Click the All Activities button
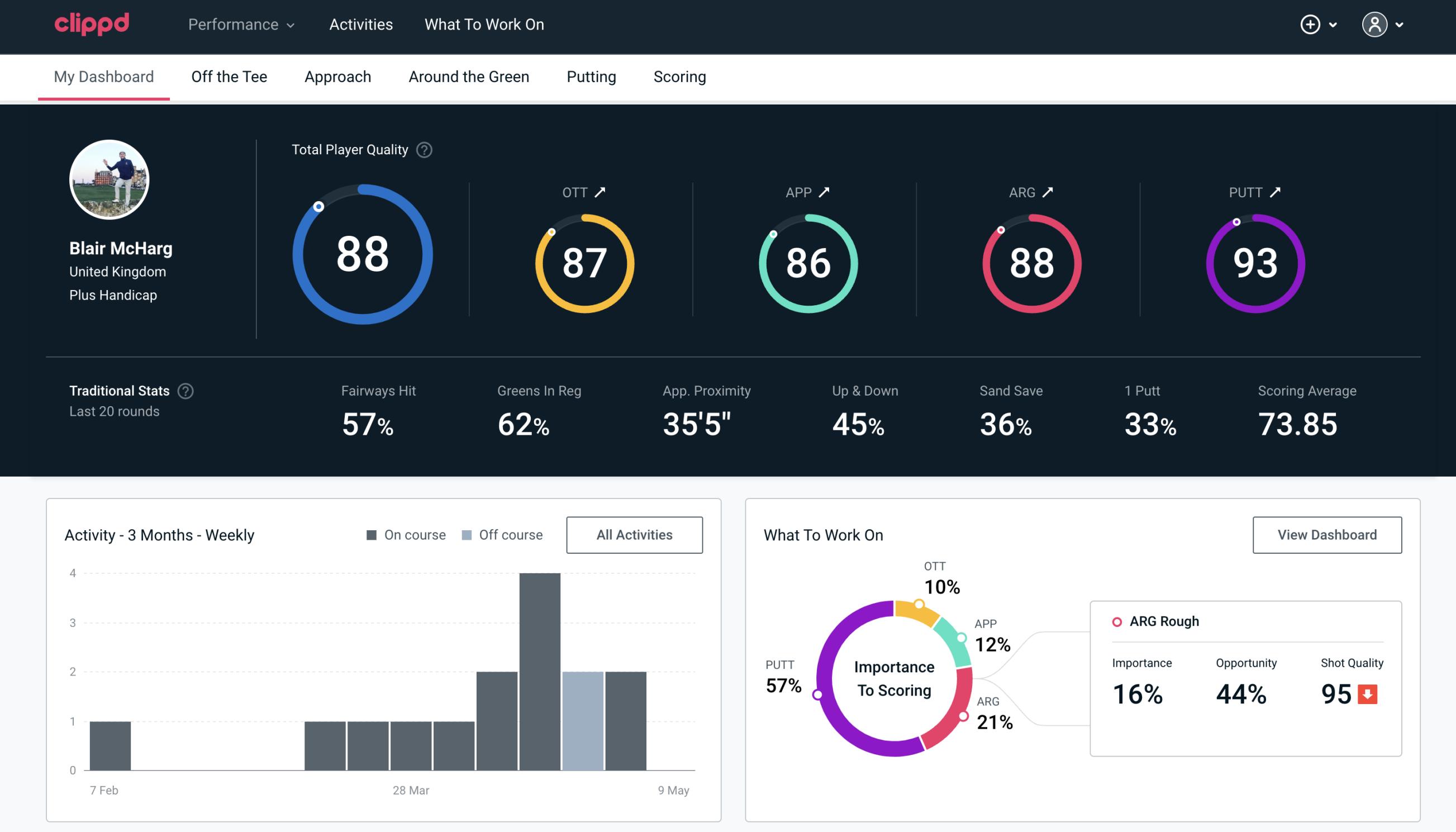This screenshot has width=1456, height=832. tap(634, 534)
